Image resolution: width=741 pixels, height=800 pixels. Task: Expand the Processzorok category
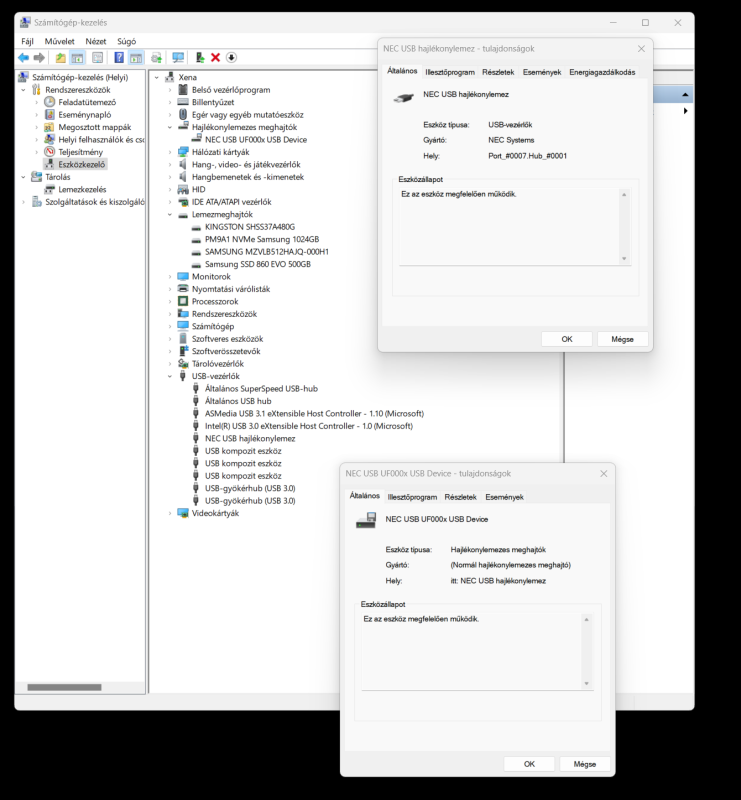click(x=170, y=302)
